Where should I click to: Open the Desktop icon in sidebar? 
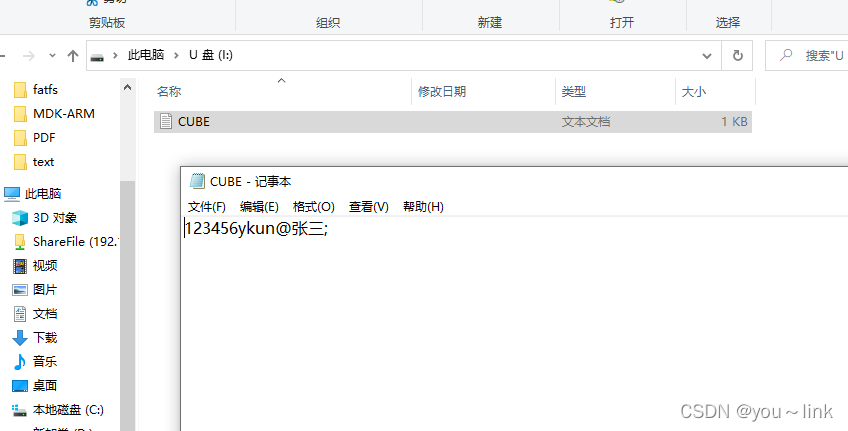click(x=20, y=386)
